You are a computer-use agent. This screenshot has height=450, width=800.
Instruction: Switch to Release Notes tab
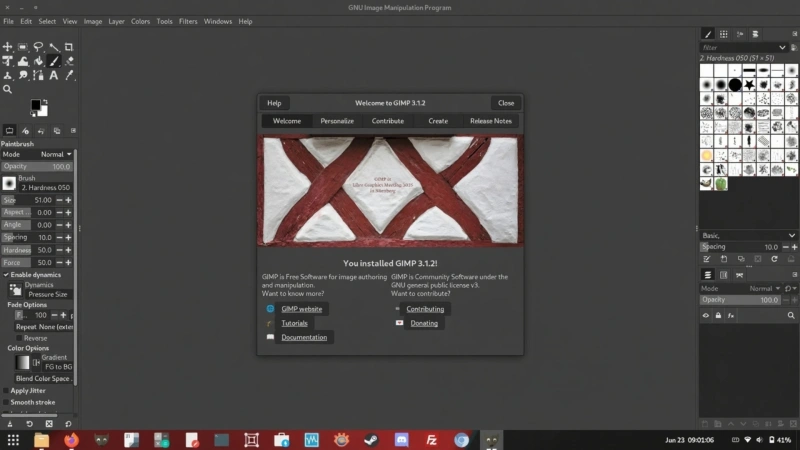click(490, 121)
